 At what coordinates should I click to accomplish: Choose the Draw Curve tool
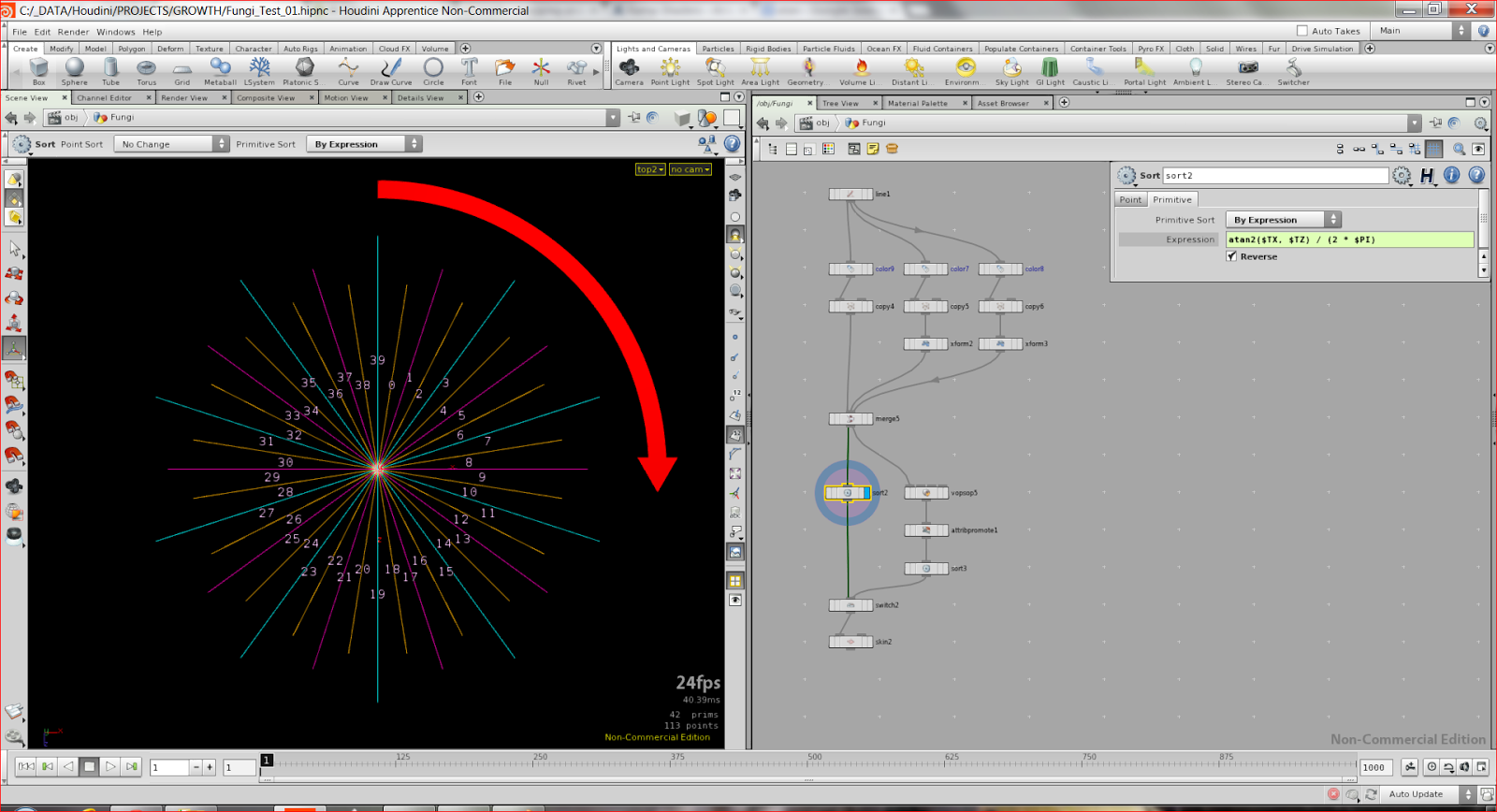(x=391, y=71)
